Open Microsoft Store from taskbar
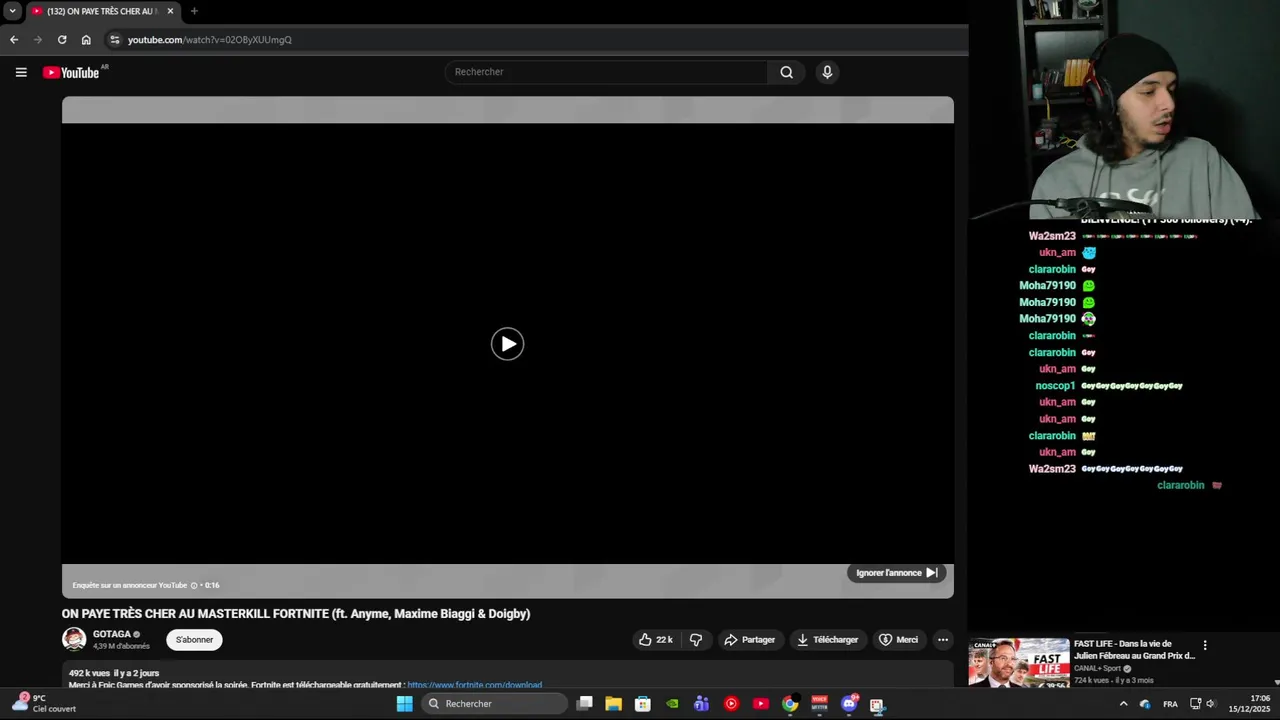The image size is (1280, 720). click(x=643, y=704)
